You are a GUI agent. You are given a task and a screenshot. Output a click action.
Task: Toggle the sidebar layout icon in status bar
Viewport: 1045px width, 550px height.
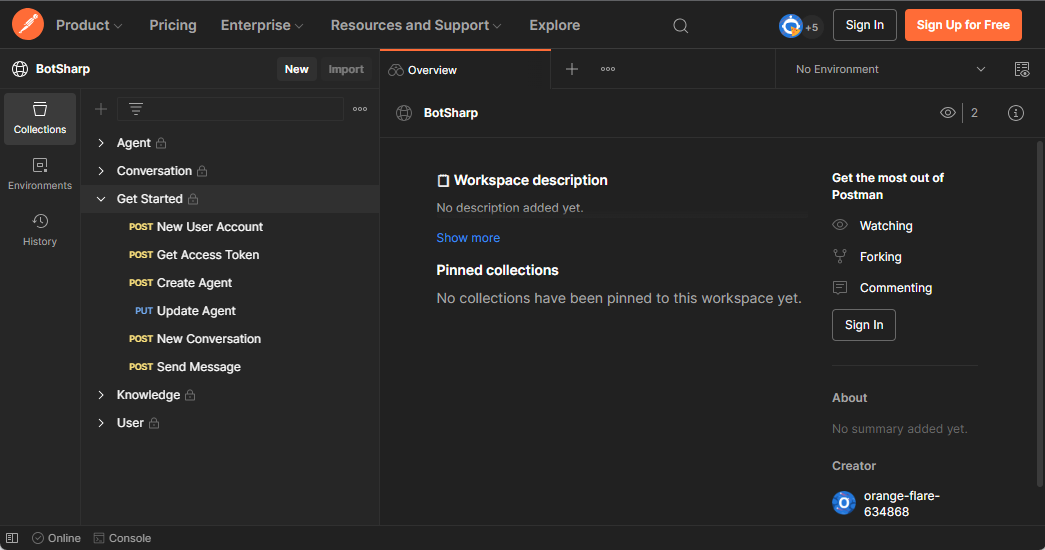click(x=12, y=538)
